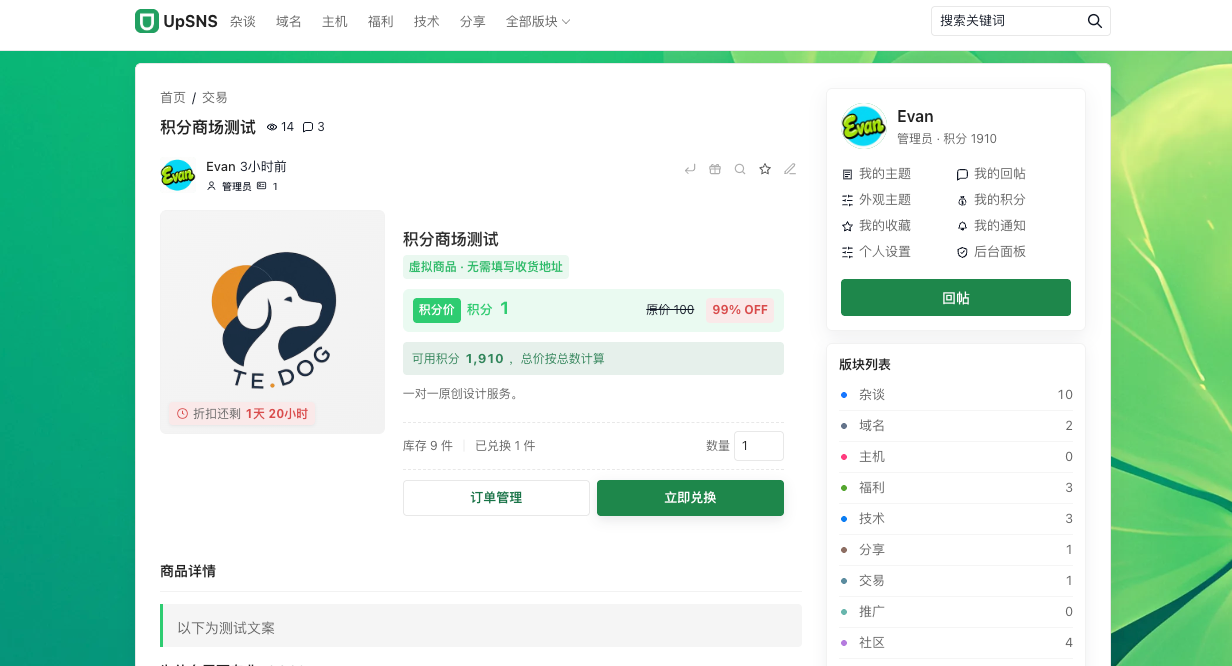This screenshot has width=1232, height=666.
Task: Select 技术 in 版块列表
Action: [956, 519]
